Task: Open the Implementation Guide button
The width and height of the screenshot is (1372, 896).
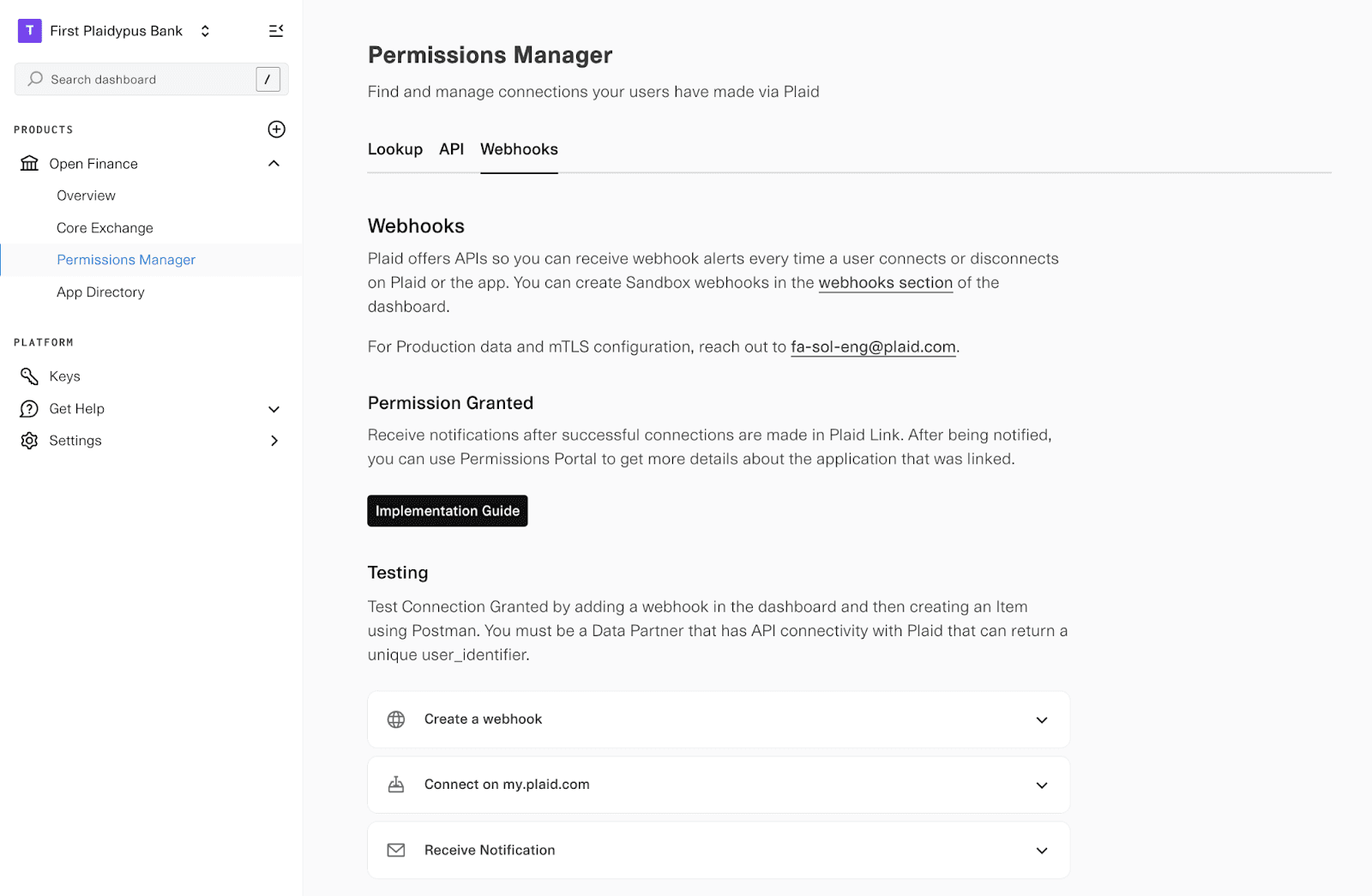Action: [448, 511]
